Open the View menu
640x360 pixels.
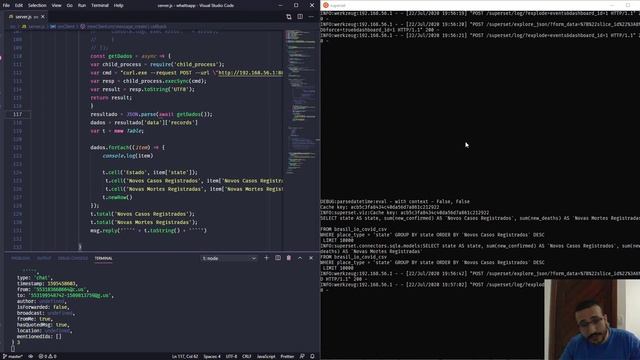tap(56, 5)
